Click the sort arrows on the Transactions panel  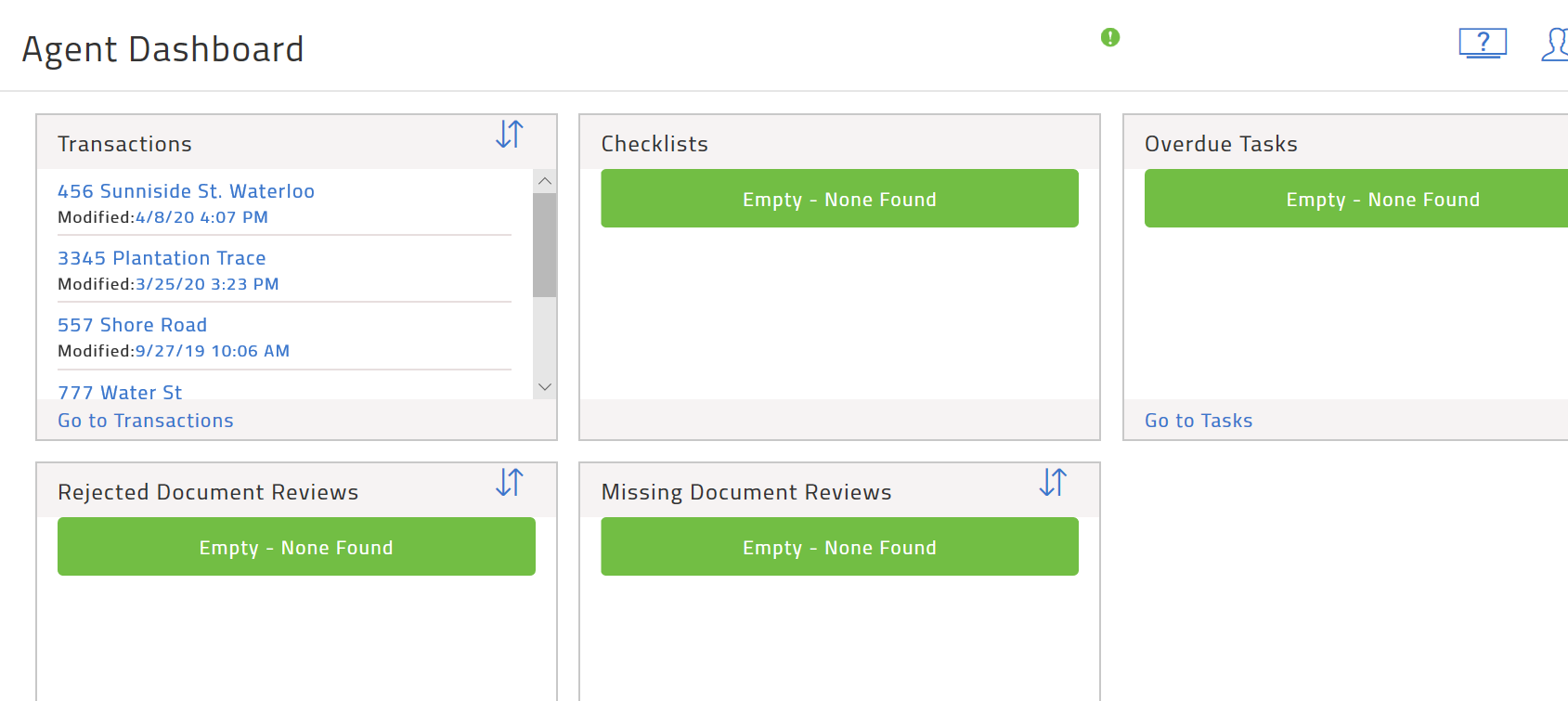[508, 134]
